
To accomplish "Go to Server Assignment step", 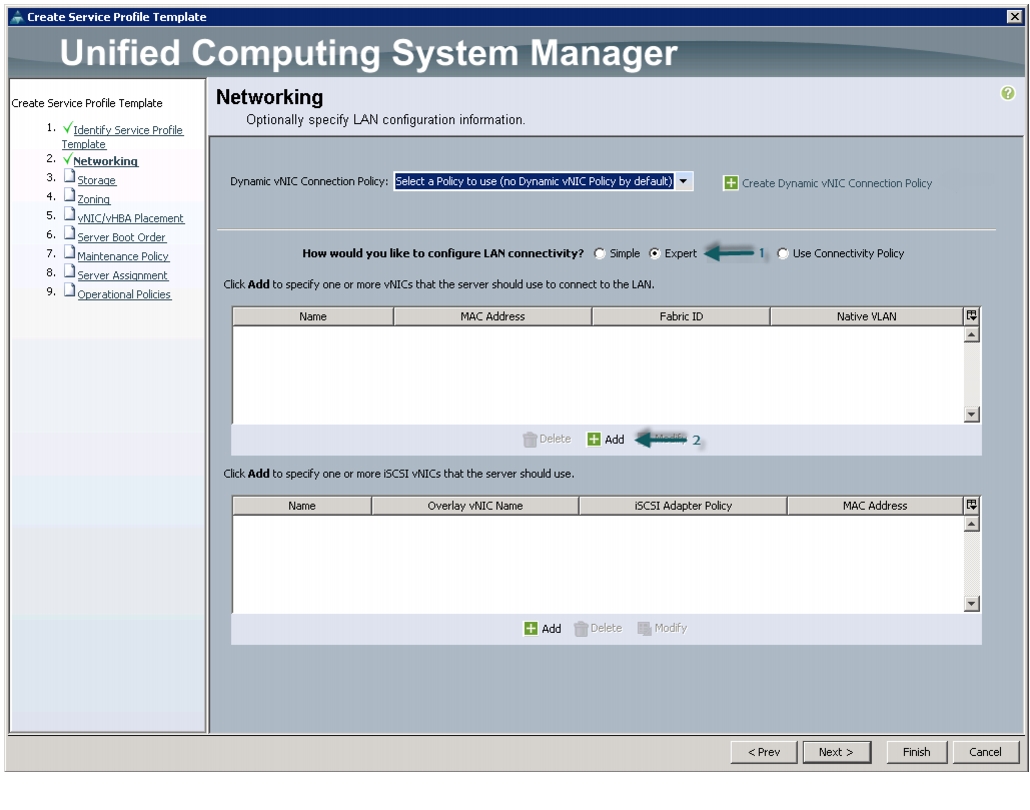I will point(122,275).
